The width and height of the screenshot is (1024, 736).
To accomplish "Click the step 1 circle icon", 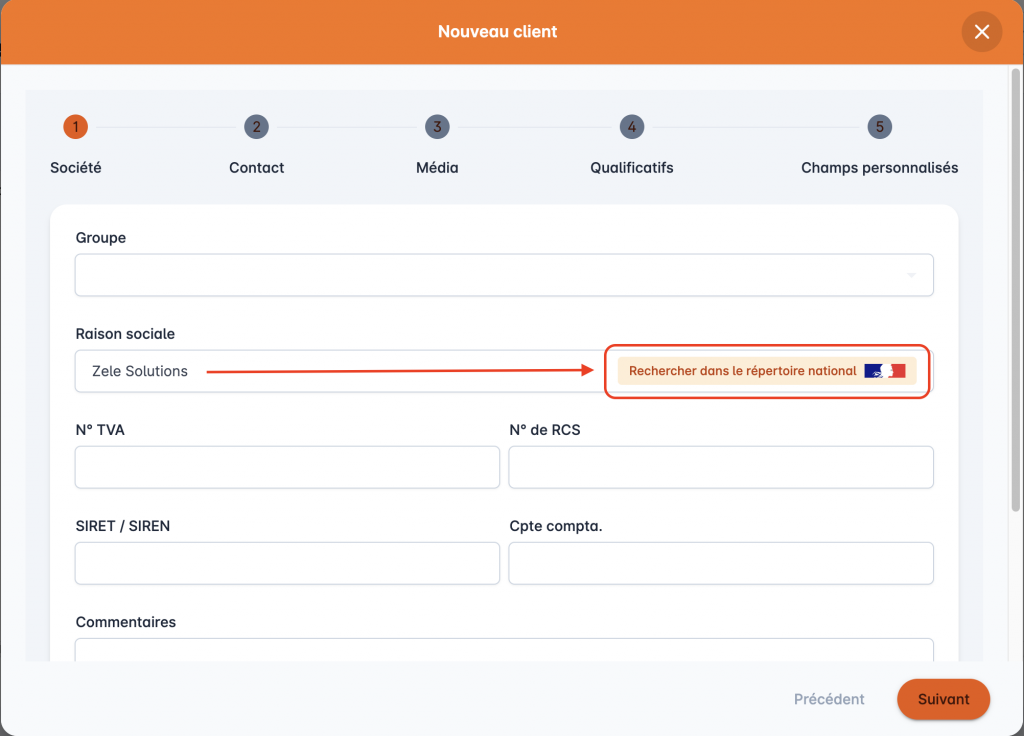I will click(75, 127).
